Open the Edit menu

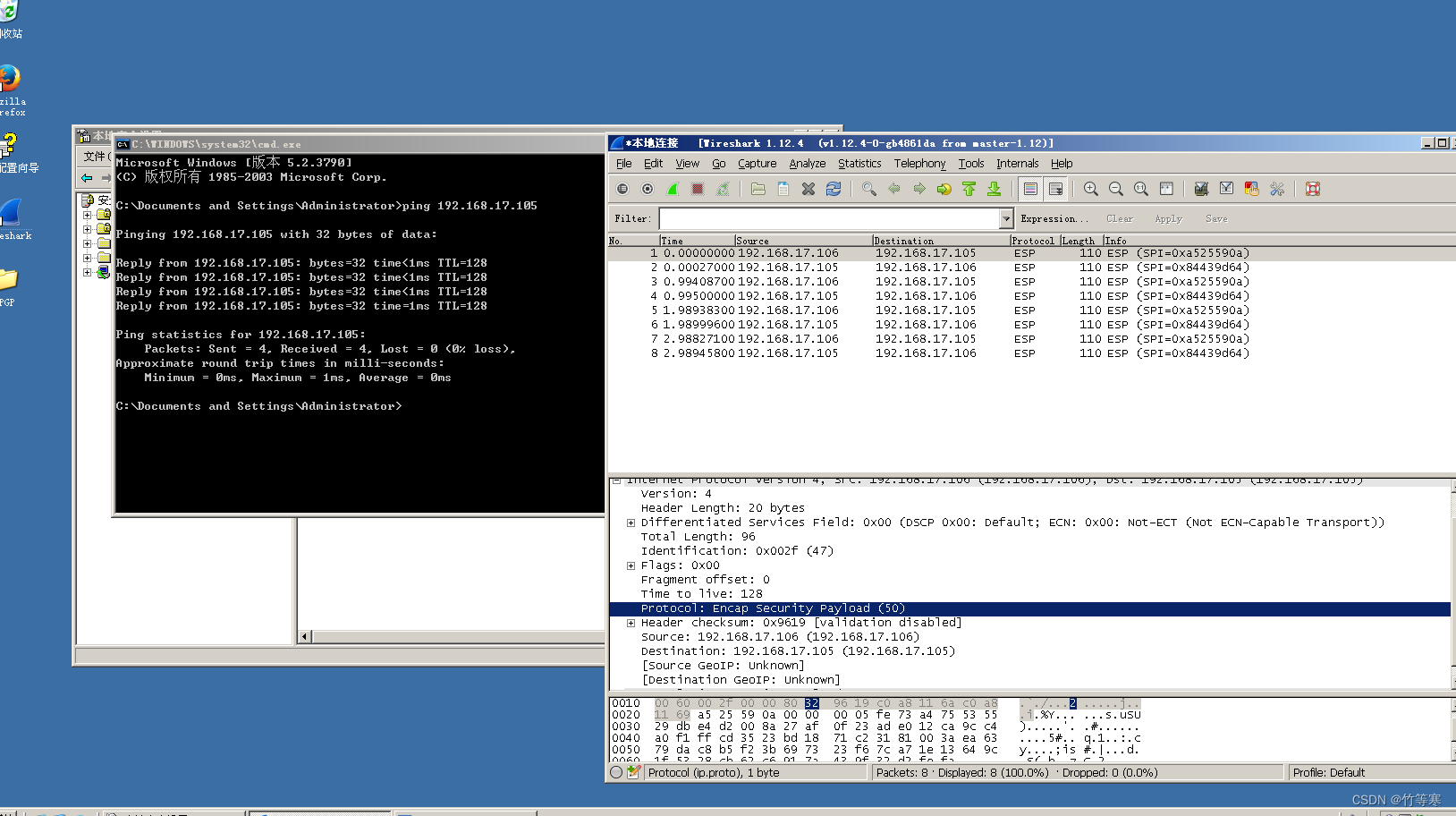pos(653,164)
